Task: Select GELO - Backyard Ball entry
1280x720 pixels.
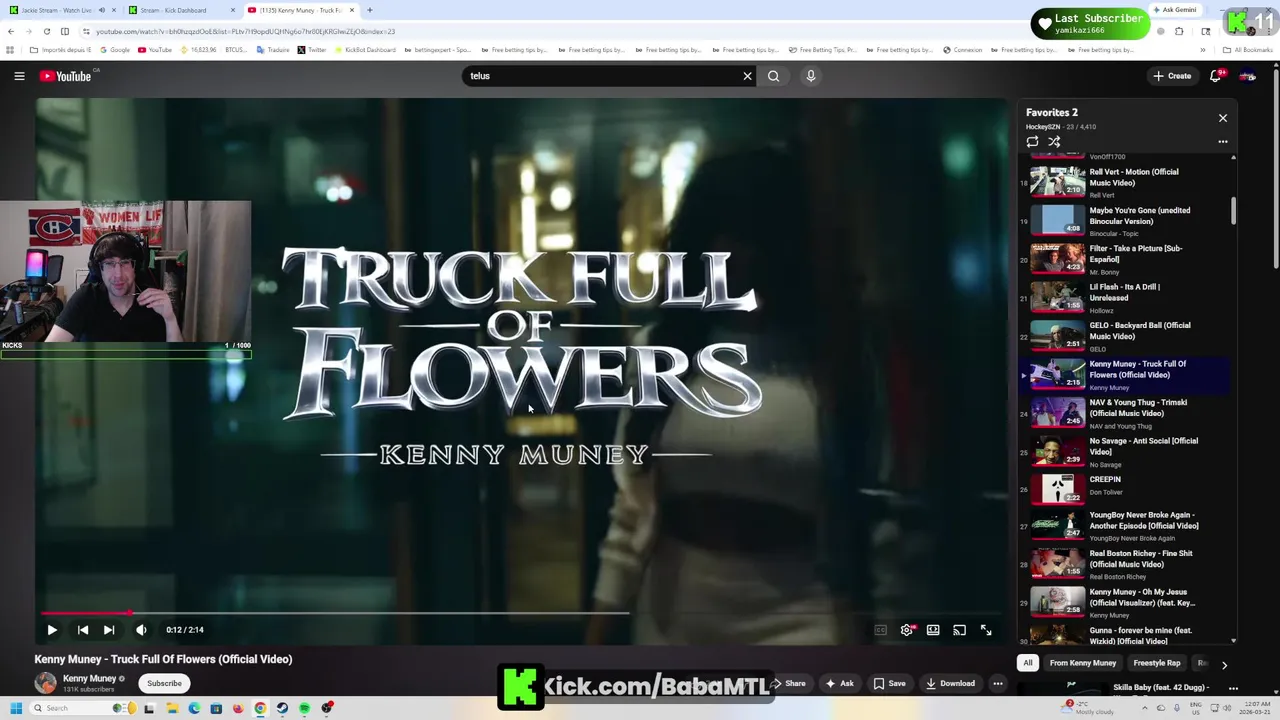Action: coord(1125,336)
